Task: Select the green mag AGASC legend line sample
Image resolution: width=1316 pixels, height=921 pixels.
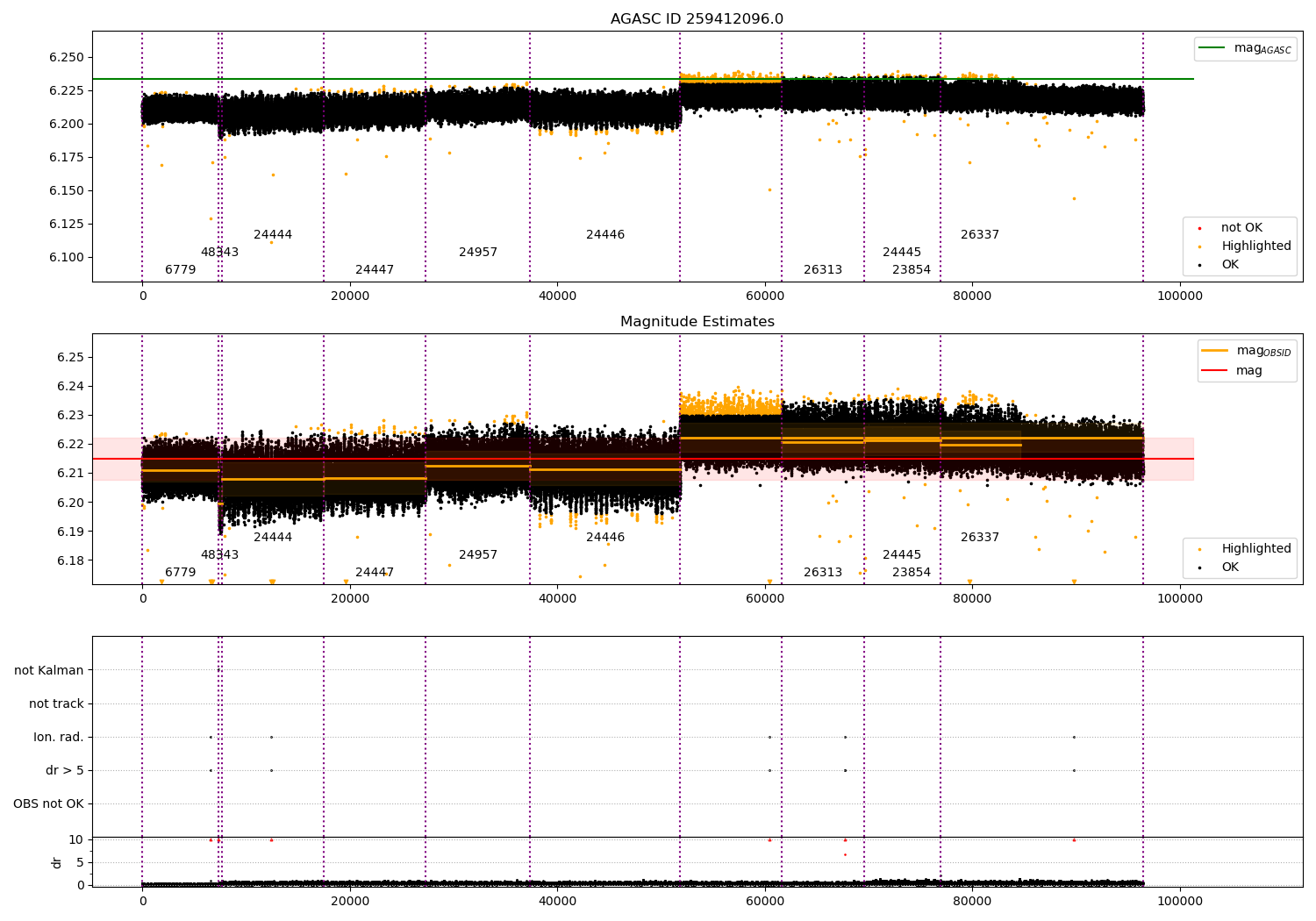Action: (1212, 48)
